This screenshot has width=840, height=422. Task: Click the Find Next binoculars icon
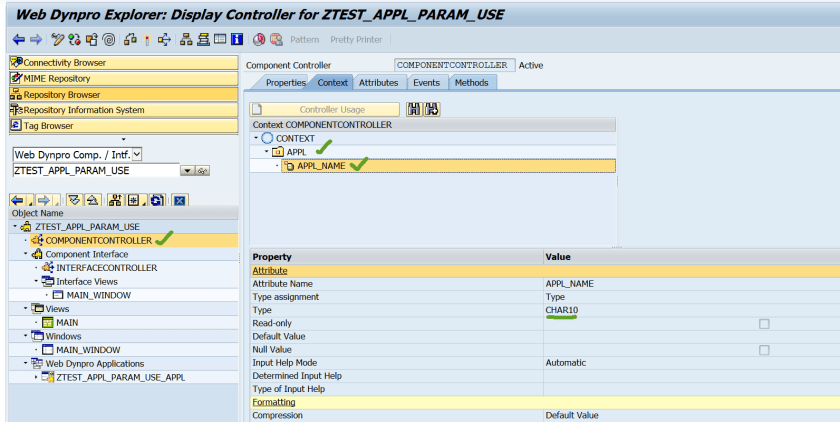pos(432,109)
